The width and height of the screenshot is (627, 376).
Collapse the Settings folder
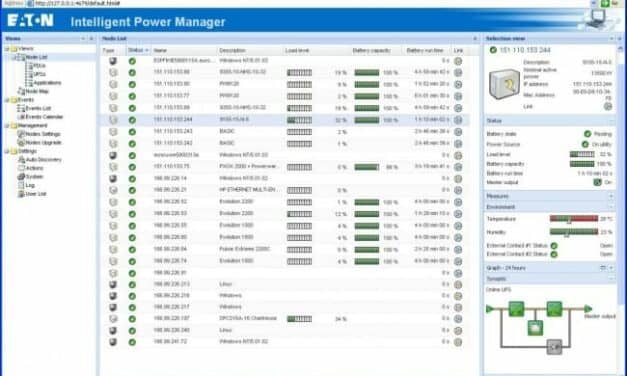7,151
